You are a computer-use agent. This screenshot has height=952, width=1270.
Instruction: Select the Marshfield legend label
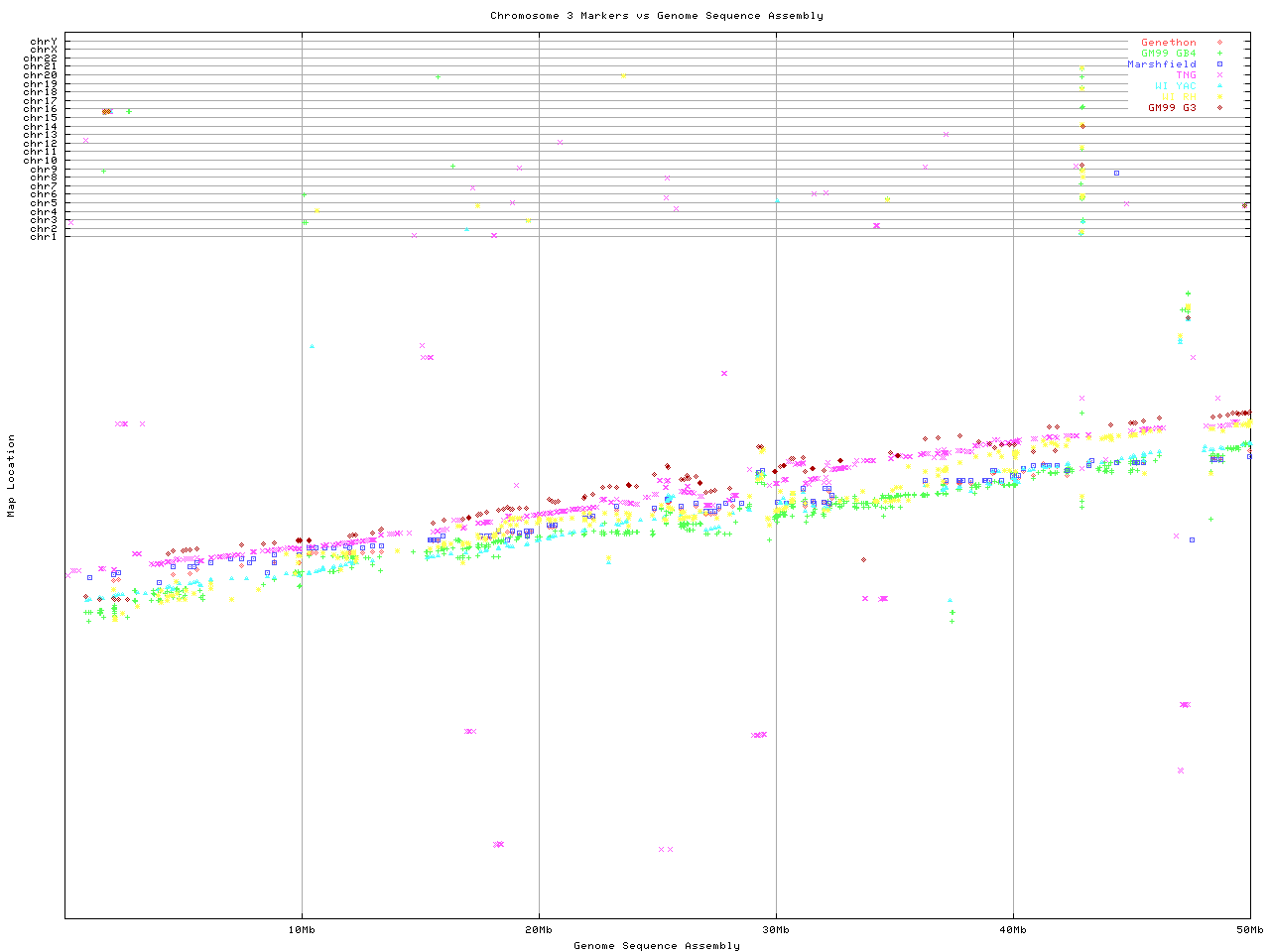pos(1161,64)
